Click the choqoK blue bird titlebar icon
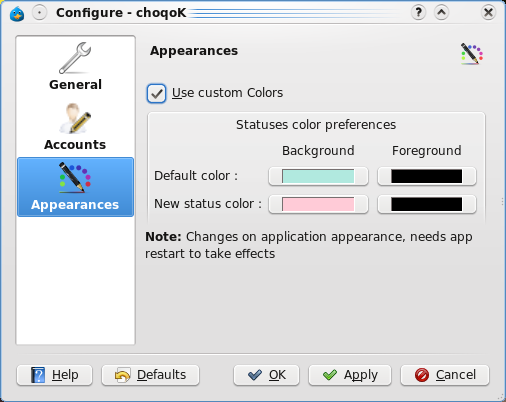 click(17, 13)
